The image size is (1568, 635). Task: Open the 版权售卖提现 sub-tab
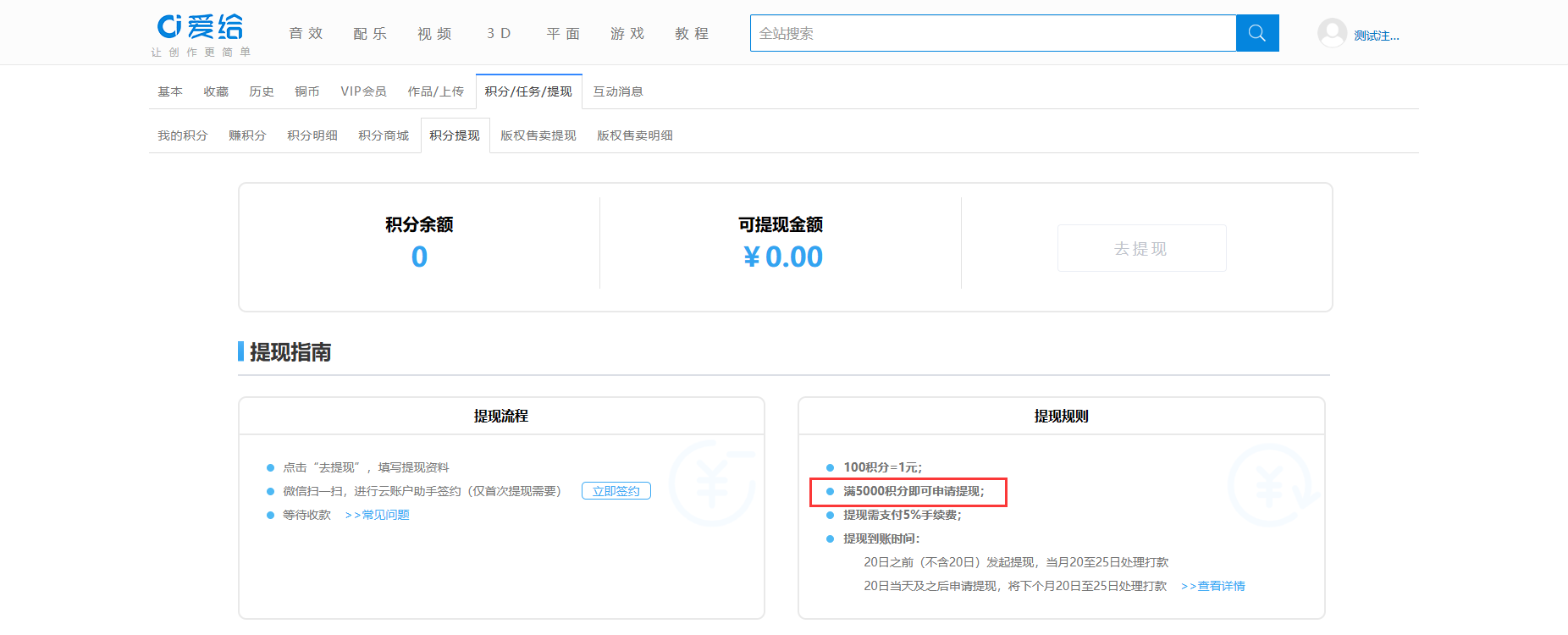click(x=538, y=135)
